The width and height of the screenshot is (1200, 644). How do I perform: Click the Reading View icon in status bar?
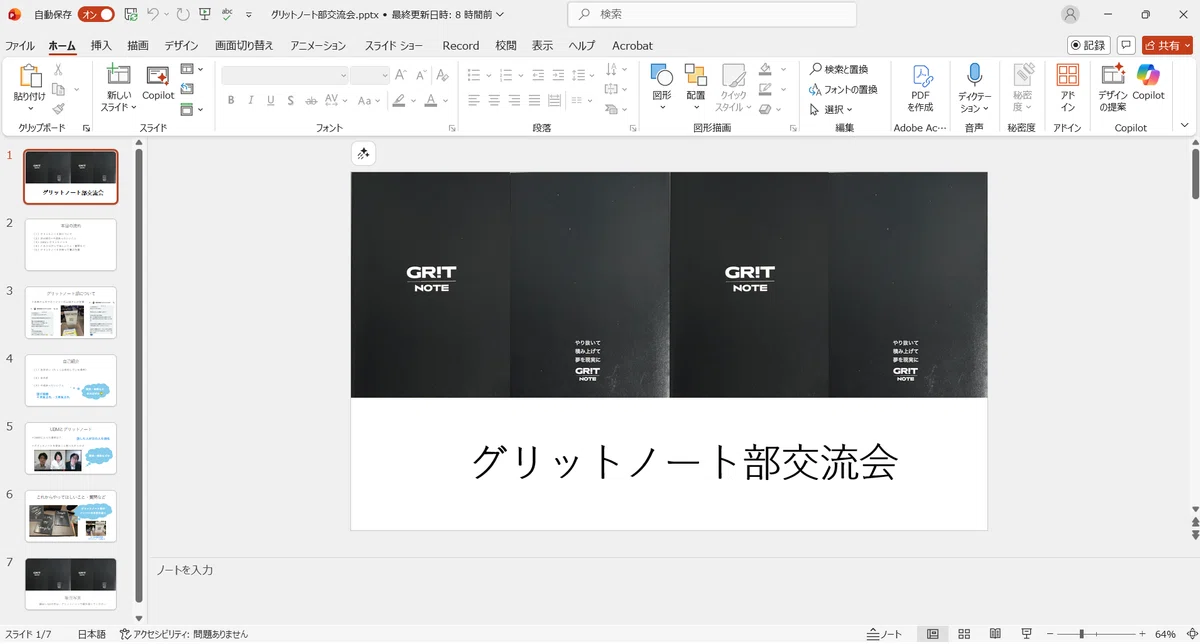pos(996,634)
